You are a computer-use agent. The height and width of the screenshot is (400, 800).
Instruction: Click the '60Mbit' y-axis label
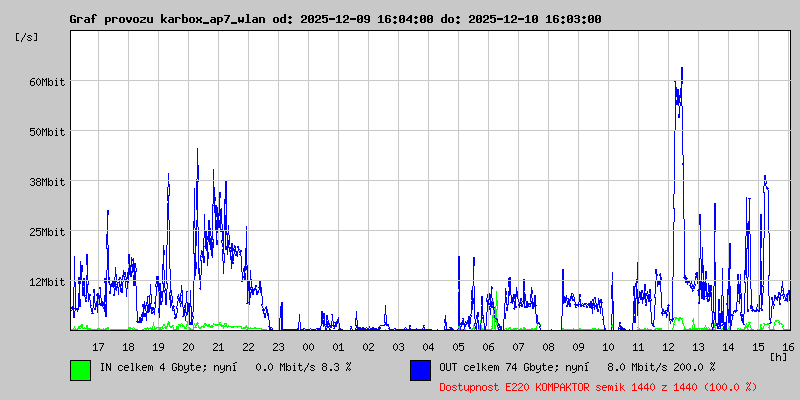click(x=46, y=82)
